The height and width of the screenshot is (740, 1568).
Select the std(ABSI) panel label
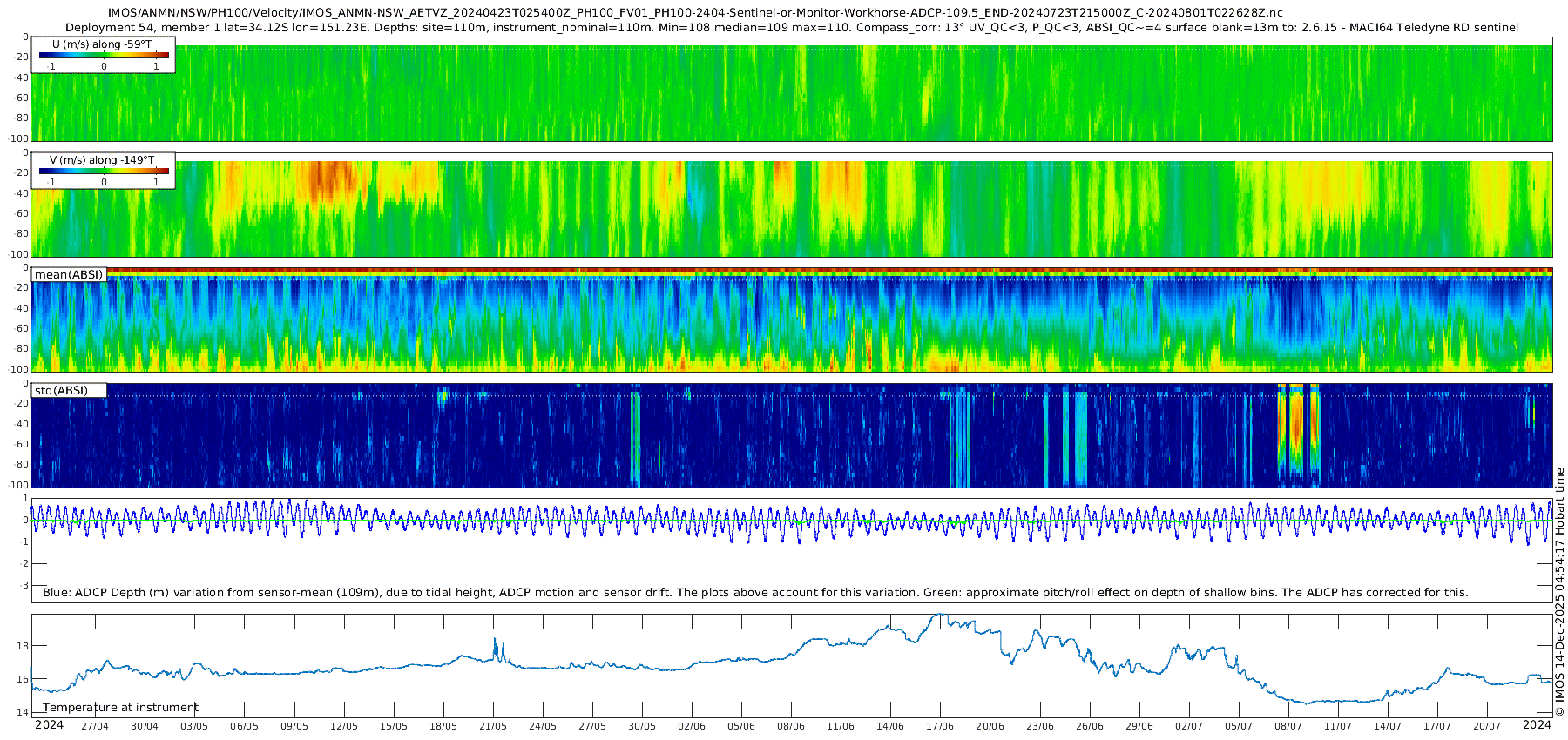(x=69, y=391)
